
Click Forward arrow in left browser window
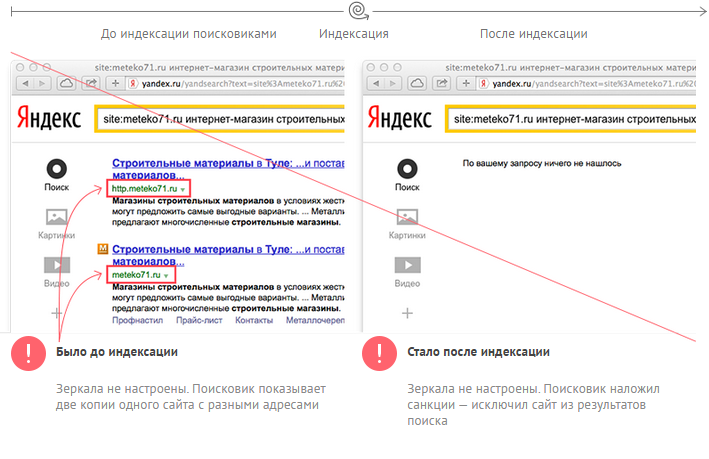click(42, 83)
